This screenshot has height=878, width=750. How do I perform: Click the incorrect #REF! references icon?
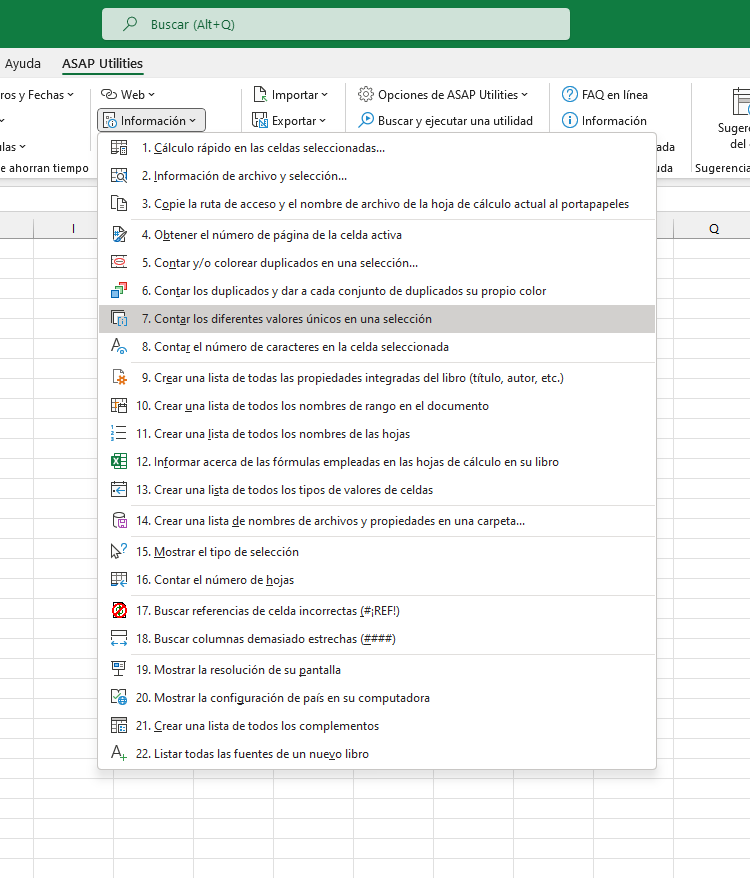[119, 610]
